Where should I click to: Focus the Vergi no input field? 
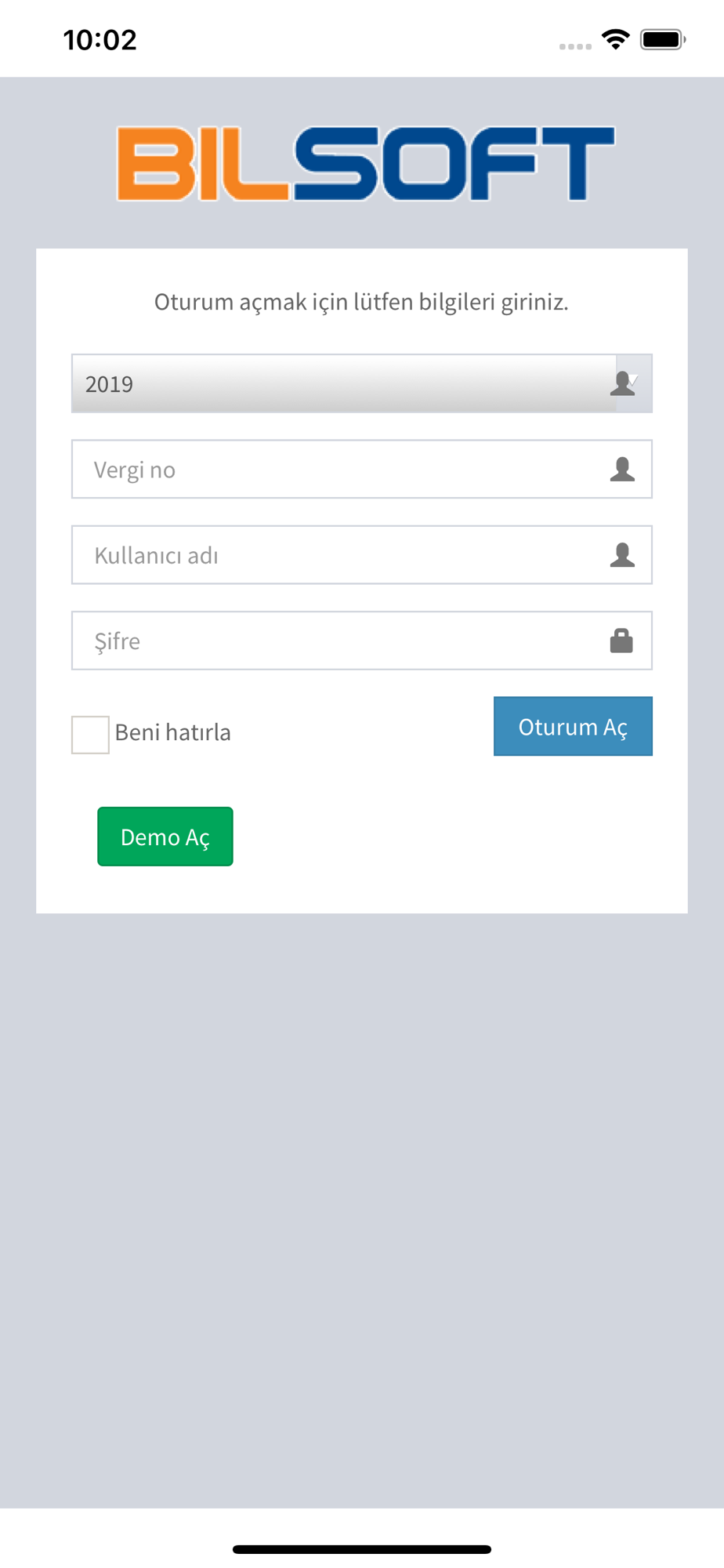coord(345,469)
